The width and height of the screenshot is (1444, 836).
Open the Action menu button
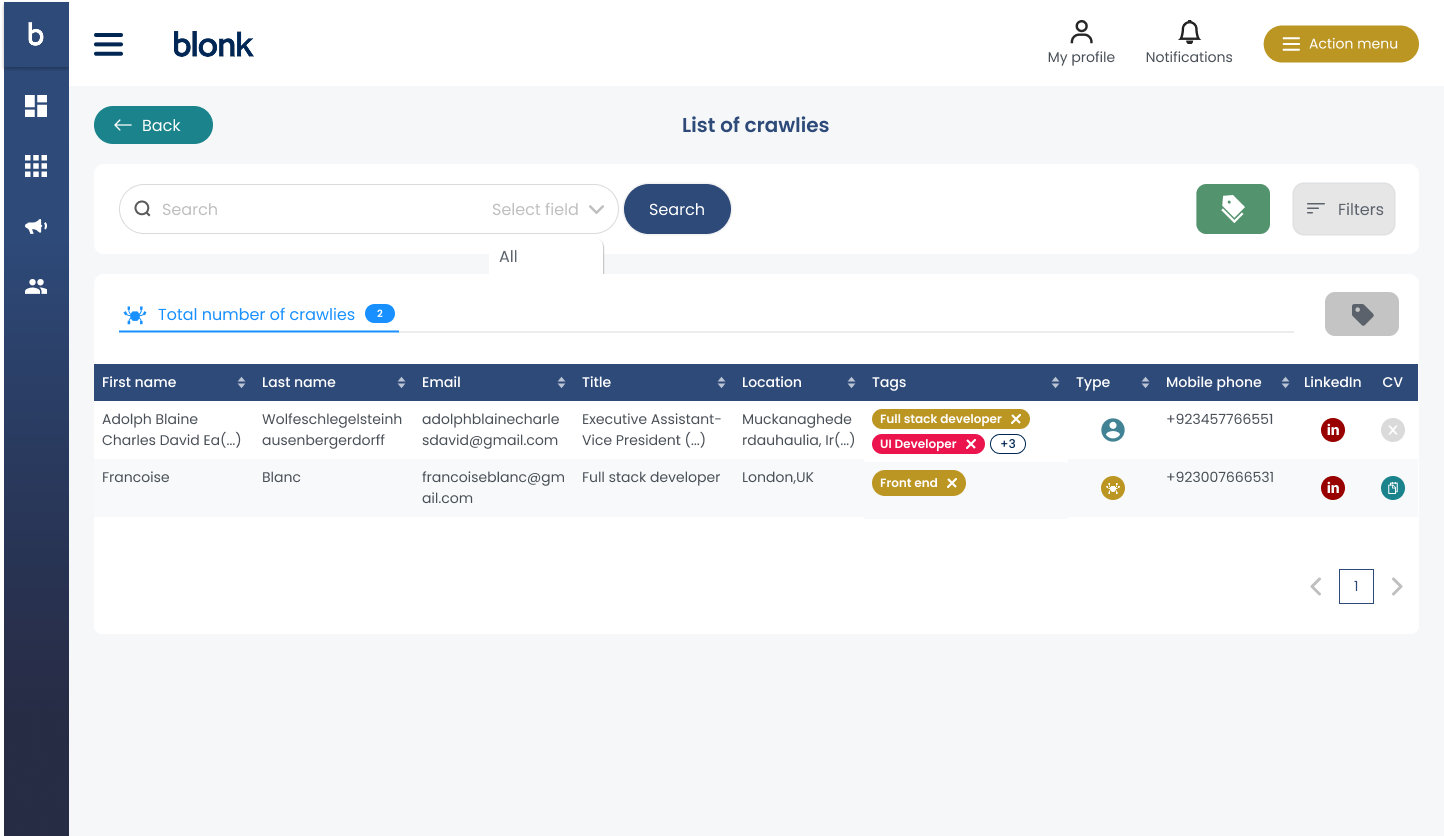(x=1340, y=44)
